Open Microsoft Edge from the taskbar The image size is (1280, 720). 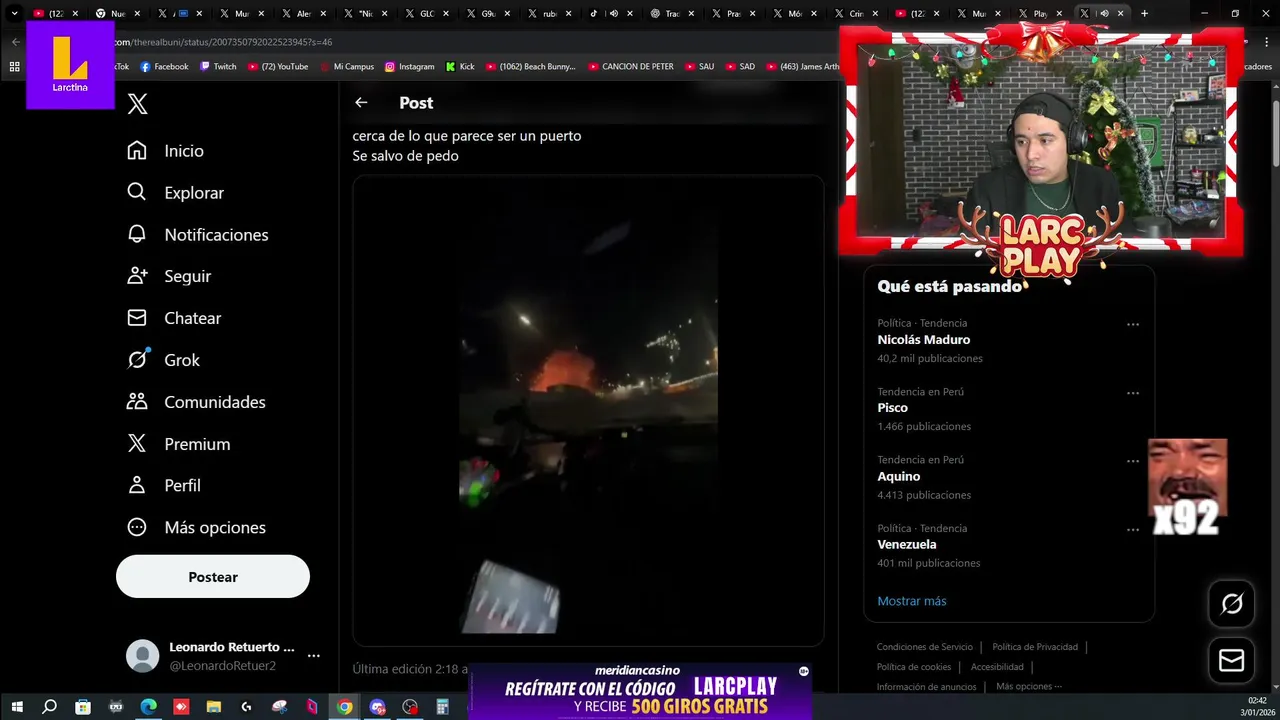[x=148, y=707]
